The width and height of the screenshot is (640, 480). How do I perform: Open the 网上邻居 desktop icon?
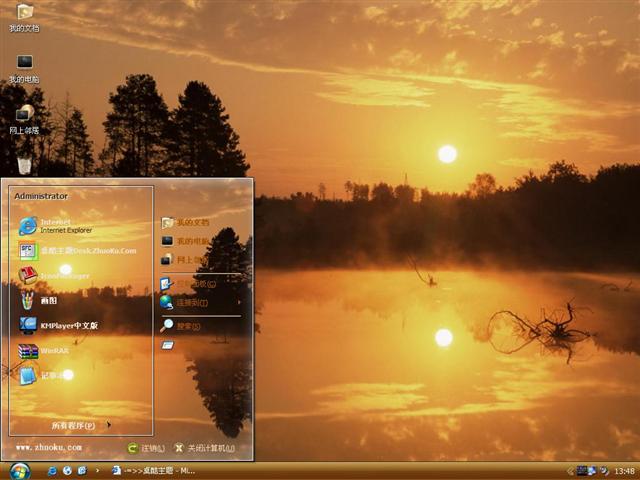tap(24, 116)
